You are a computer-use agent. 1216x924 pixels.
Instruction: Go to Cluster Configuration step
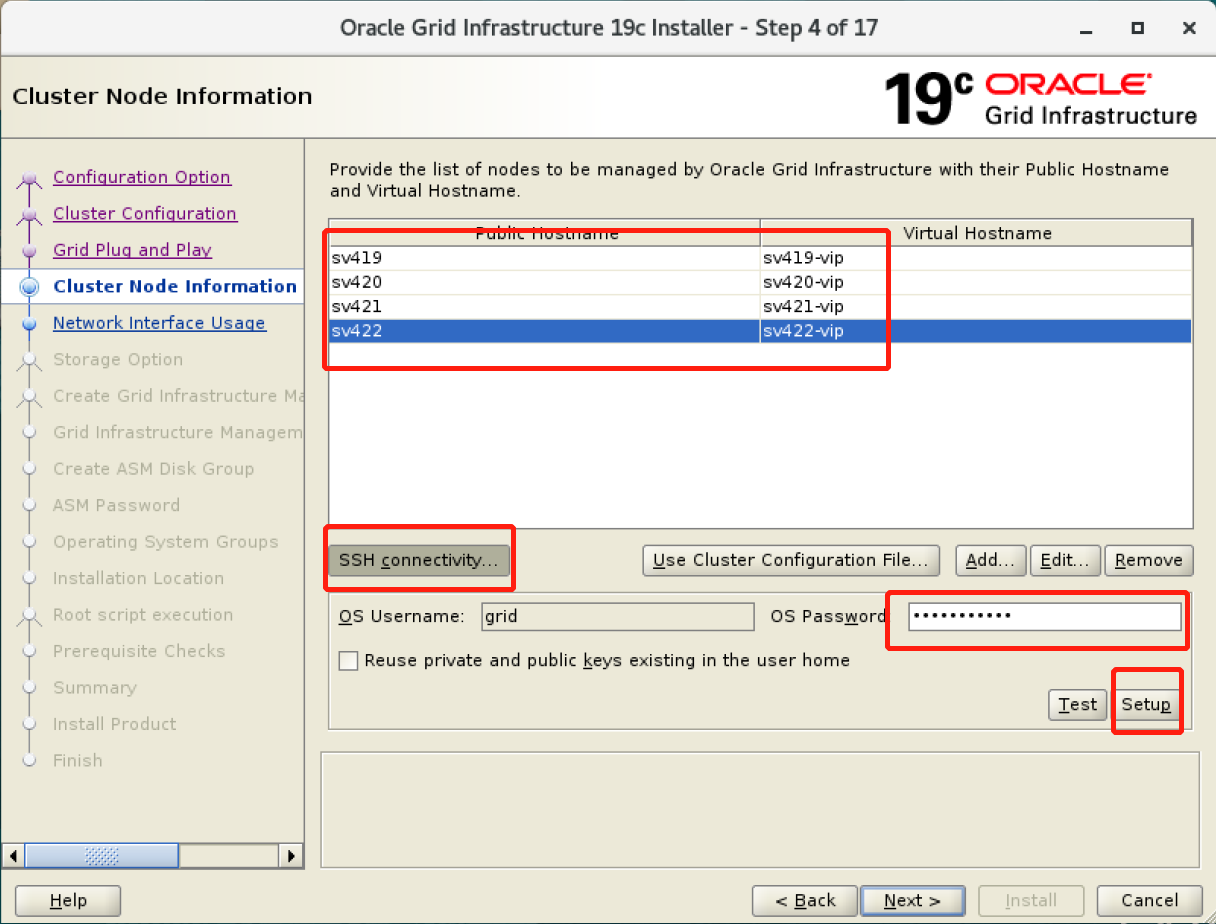[x=145, y=213]
